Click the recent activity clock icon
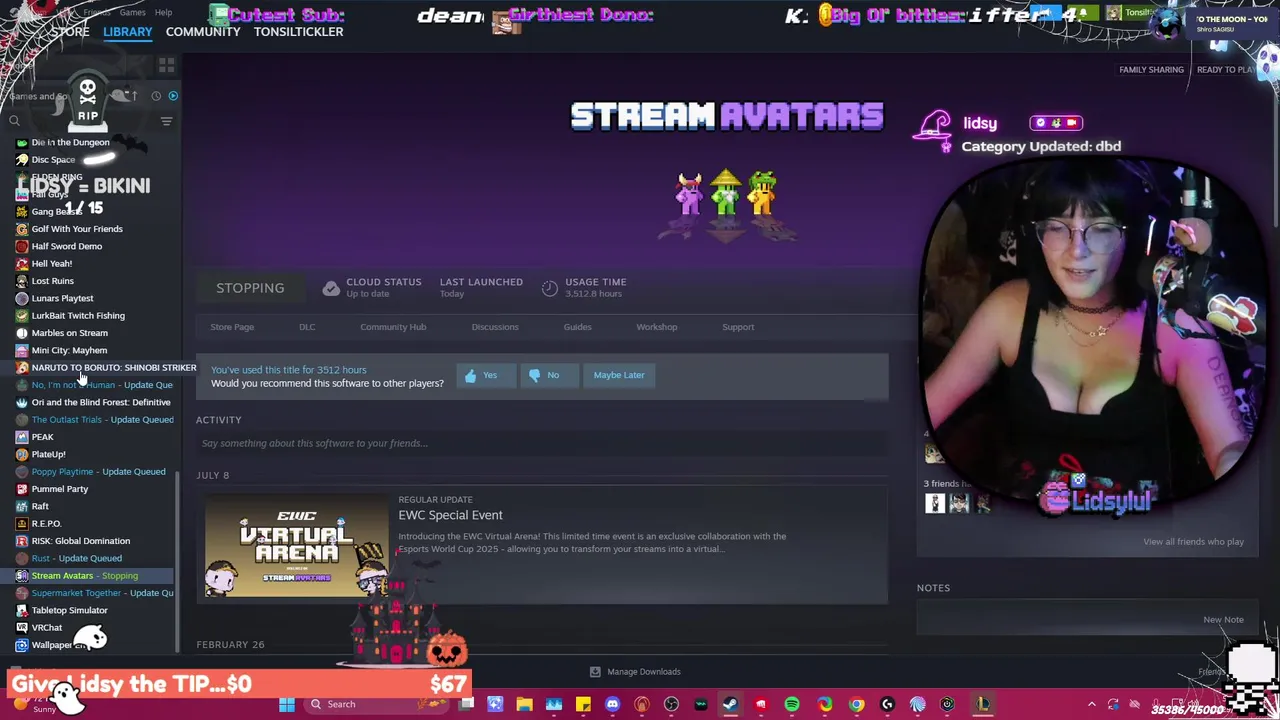1280x720 pixels. [156, 96]
